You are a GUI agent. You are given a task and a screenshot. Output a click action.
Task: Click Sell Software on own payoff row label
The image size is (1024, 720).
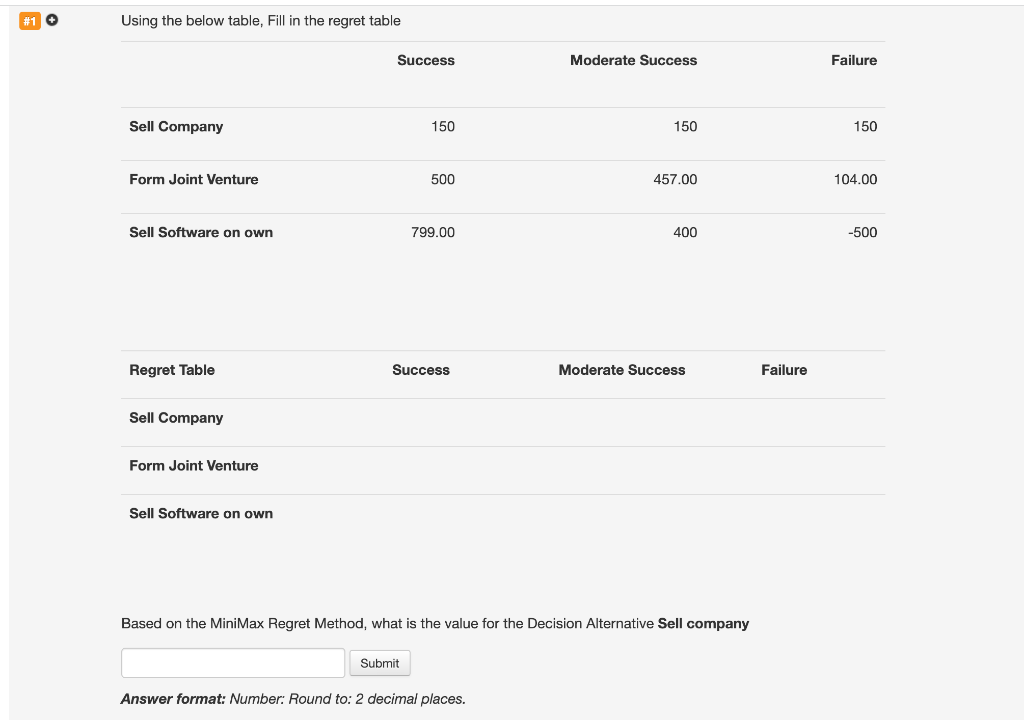point(201,232)
